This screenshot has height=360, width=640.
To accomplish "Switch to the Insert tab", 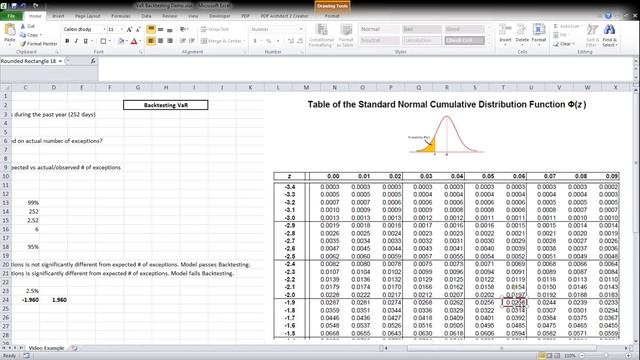I will pyautogui.click(x=58, y=16).
